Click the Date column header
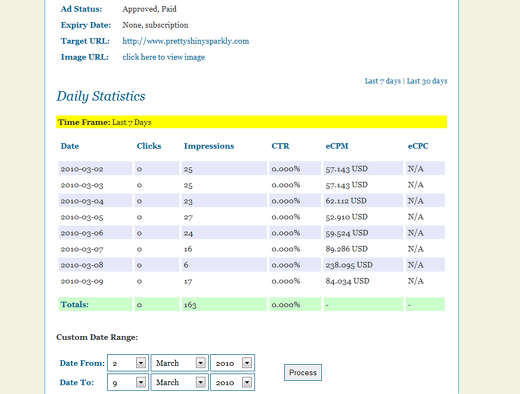The width and height of the screenshot is (520, 394). click(70, 146)
